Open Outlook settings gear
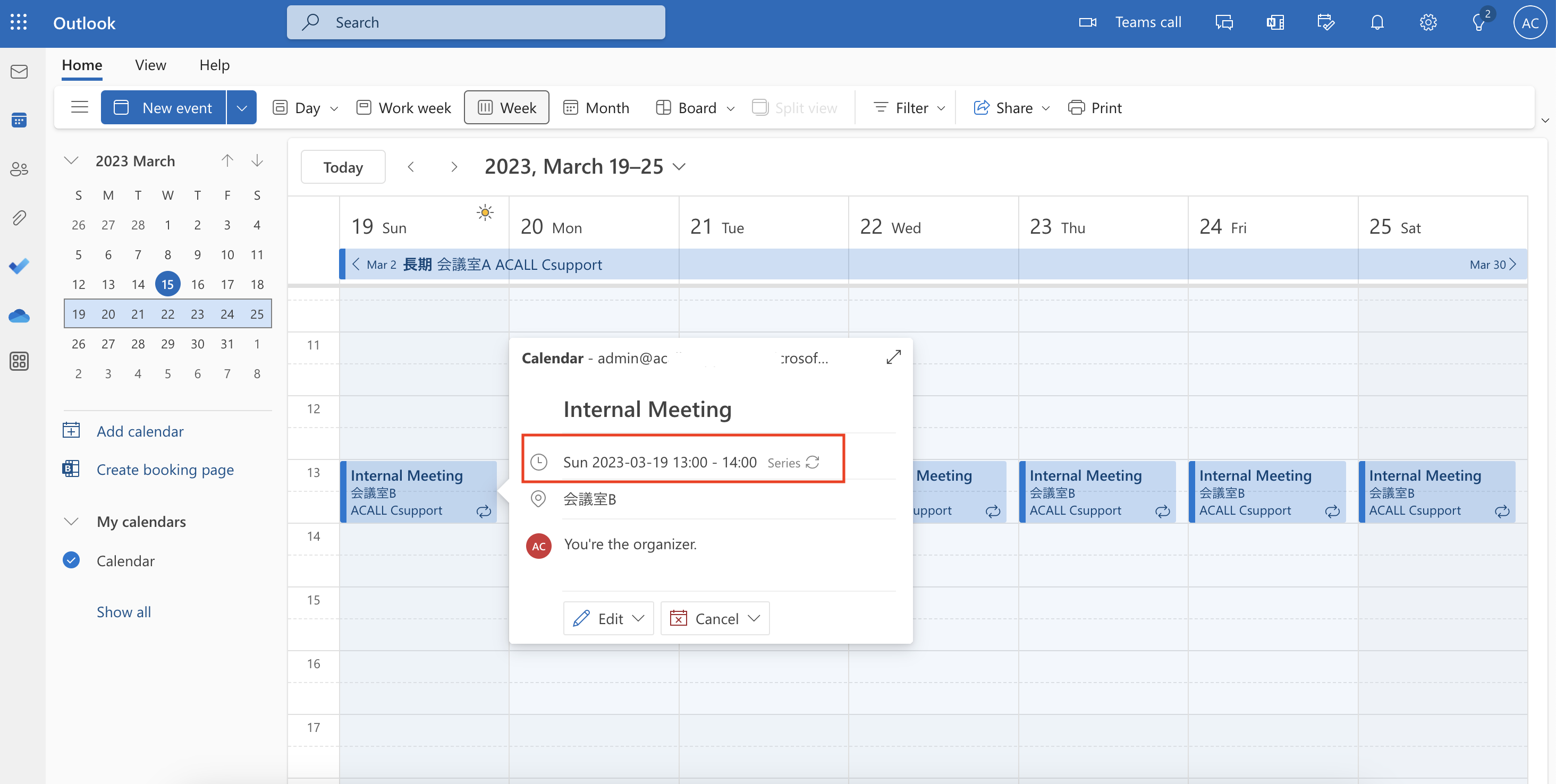This screenshot has width=1556, height=784. 1428,22
